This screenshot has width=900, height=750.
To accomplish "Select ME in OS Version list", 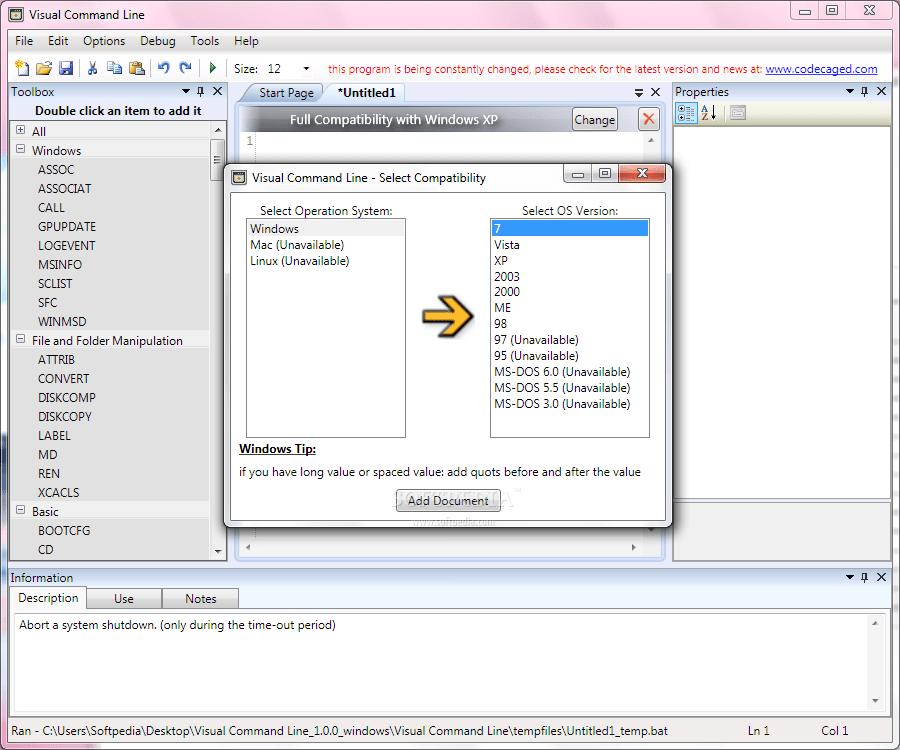I will [570, 308].
